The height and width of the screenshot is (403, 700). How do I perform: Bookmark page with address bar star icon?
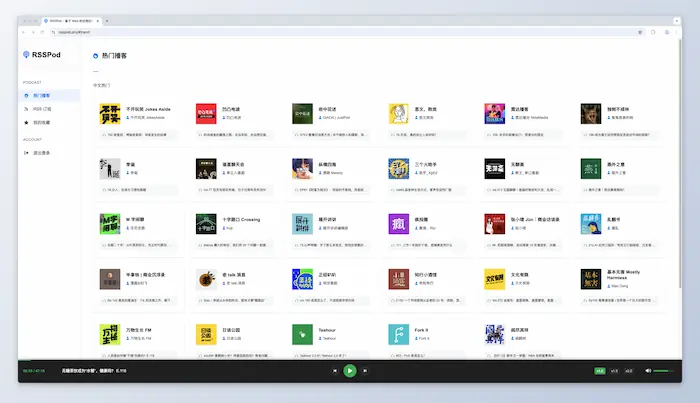[640, 32]
